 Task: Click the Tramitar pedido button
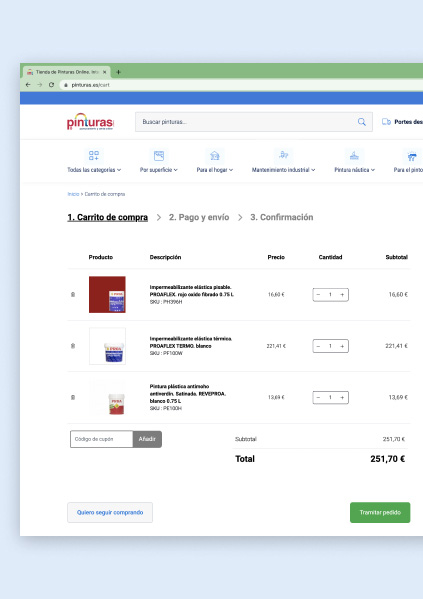click(x=380, y=512)
